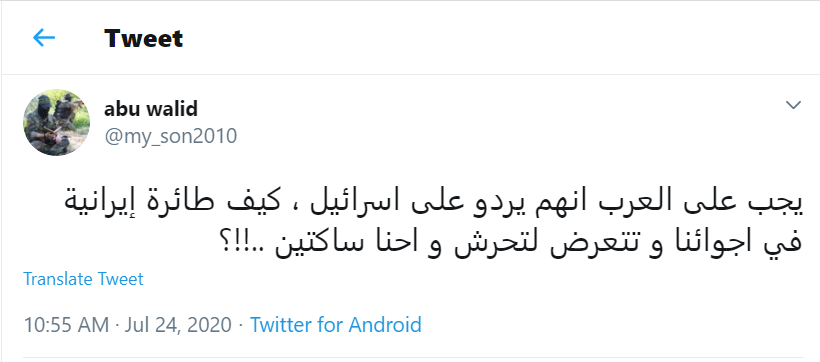Open abu walid's round profile picture
820x362 pixels.
click(x=56, y=122)
